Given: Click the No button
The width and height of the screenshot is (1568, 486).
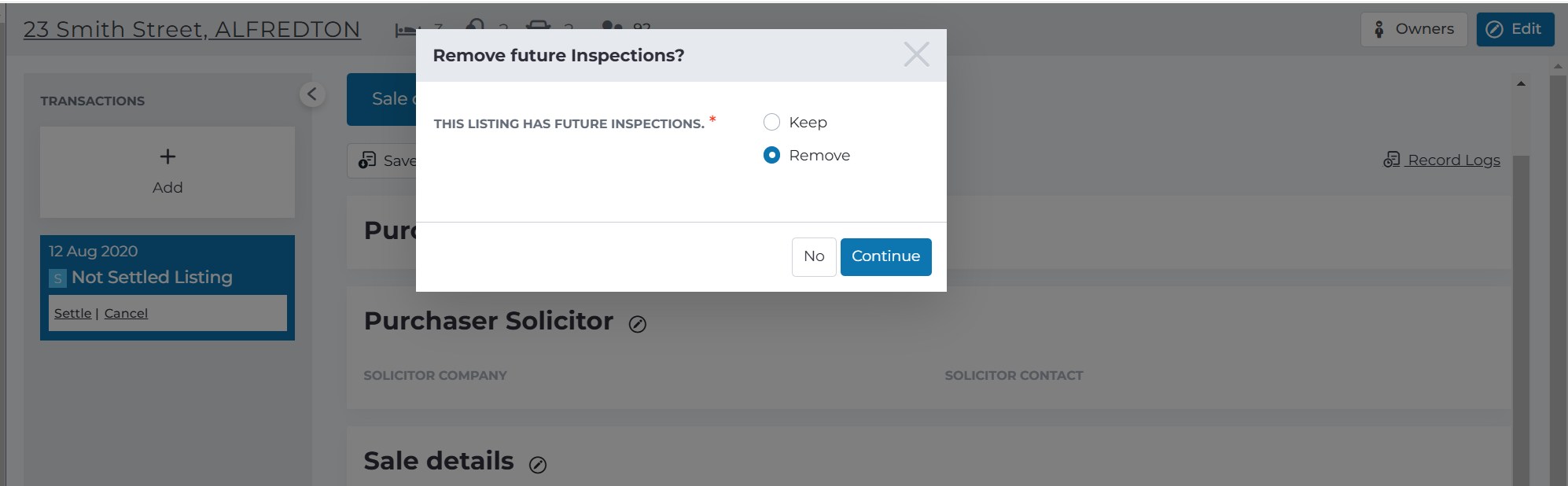Looking at the screenshot, I should (814, 256).
